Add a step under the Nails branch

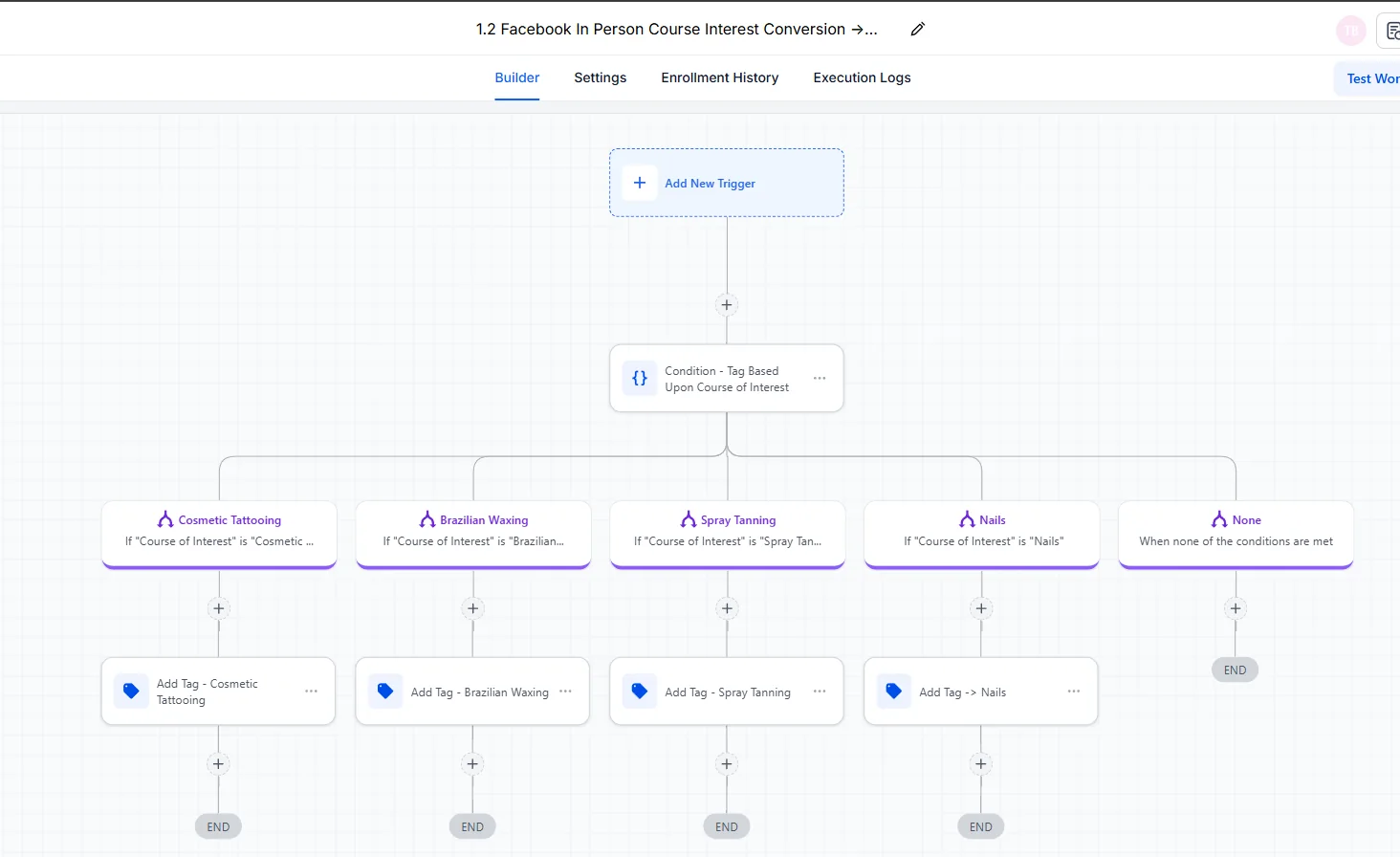tap(981, 608)
